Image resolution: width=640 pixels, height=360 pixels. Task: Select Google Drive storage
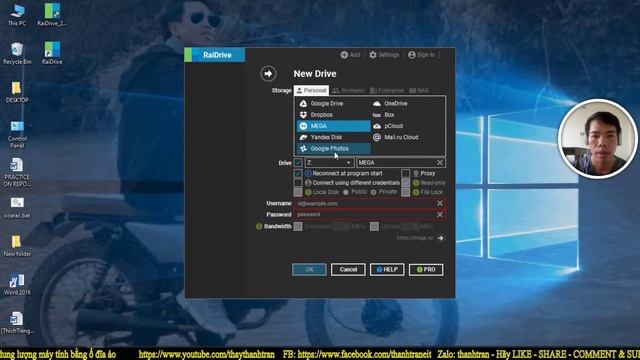pyautogui.click(x=333, y=104)
